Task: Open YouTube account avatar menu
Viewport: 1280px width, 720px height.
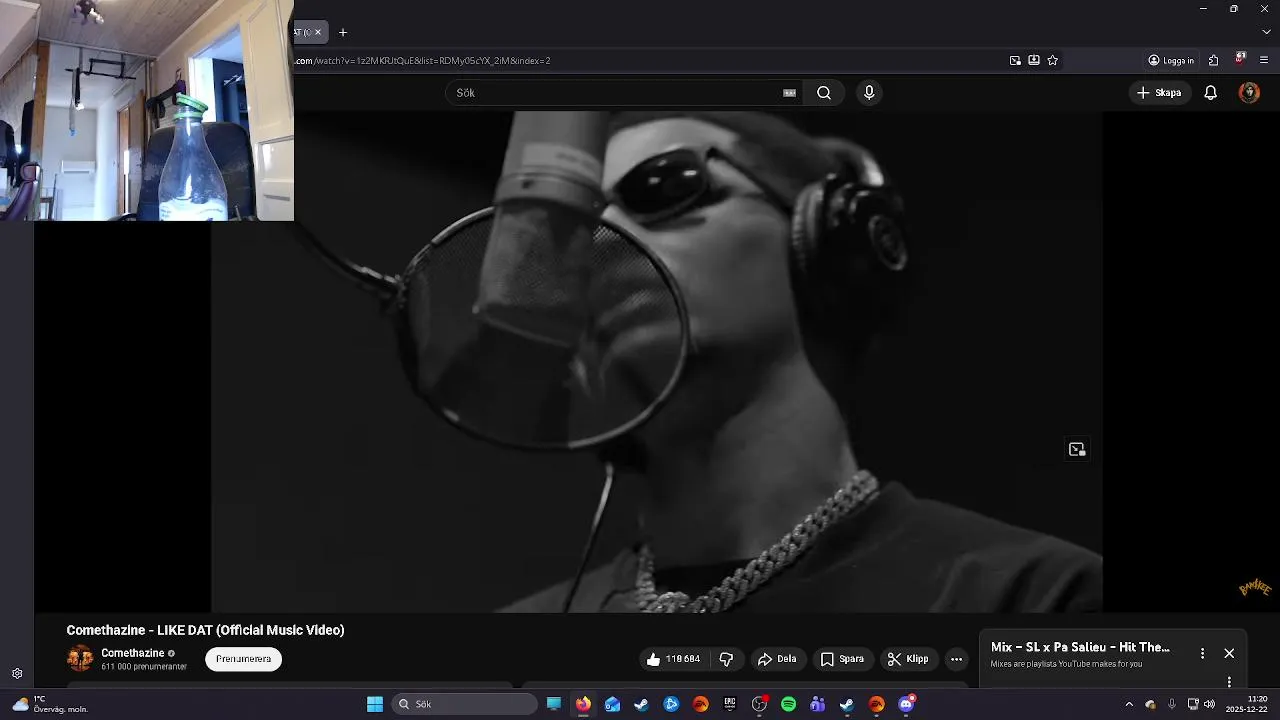Action: (1249, 93)
